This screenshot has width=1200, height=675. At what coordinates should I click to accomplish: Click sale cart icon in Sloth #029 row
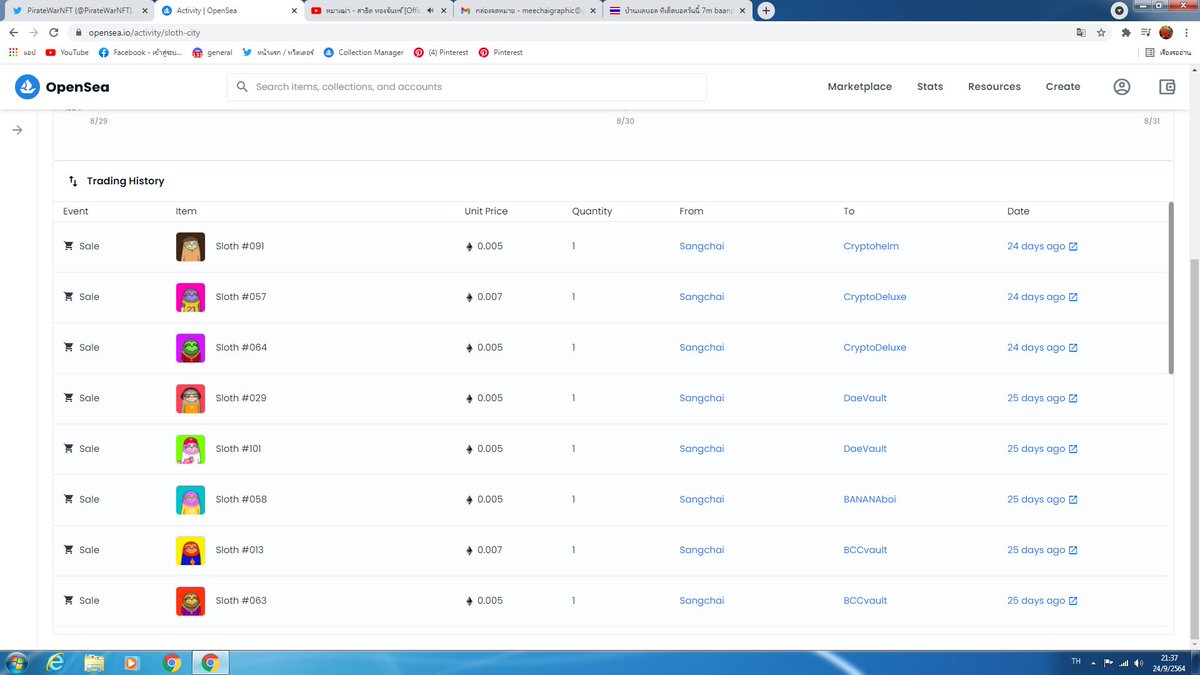point(69,398)
